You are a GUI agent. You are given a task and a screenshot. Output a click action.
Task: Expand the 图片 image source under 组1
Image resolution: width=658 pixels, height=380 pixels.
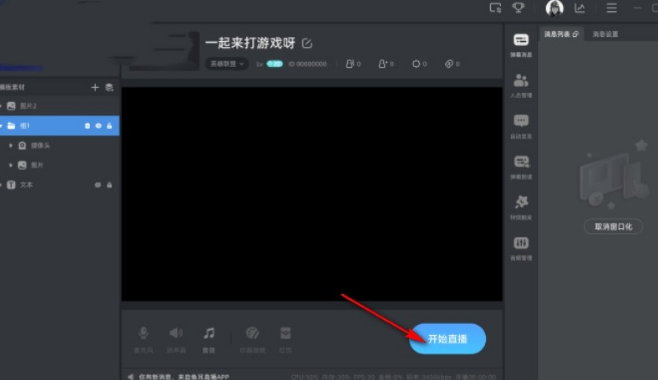[x=10, y=165]
